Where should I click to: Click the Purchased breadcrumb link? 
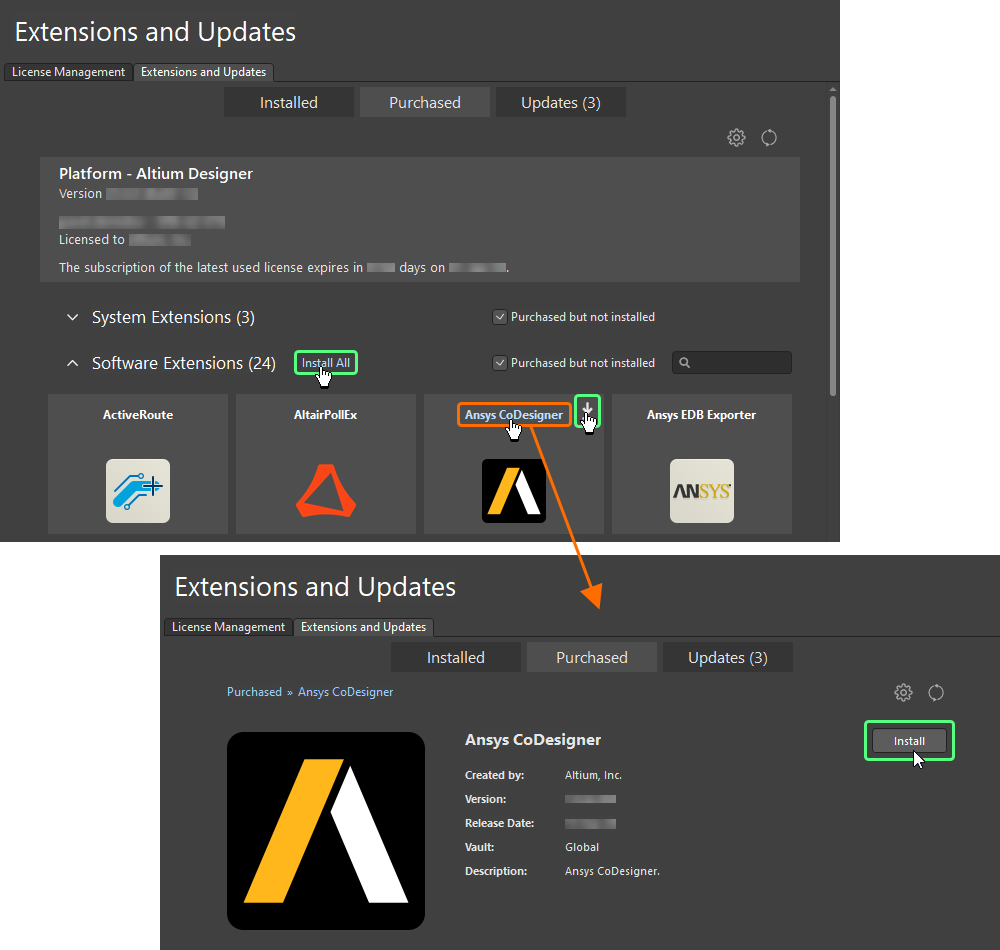pos(254,692)
